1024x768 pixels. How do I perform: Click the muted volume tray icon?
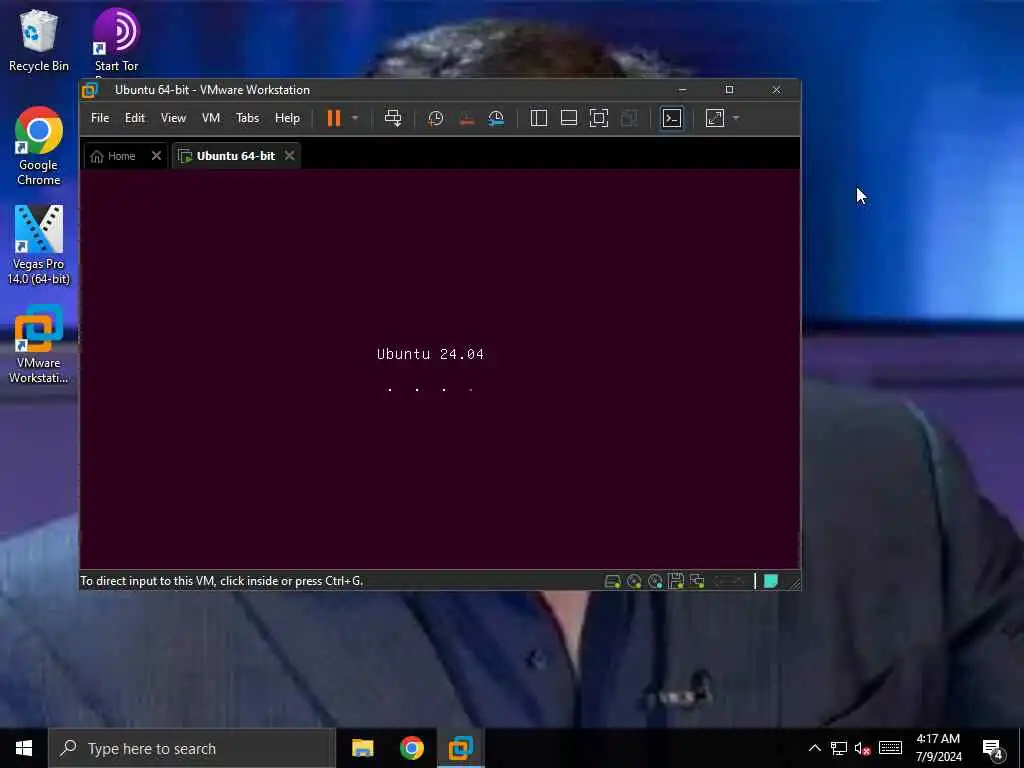click(863, 748)
